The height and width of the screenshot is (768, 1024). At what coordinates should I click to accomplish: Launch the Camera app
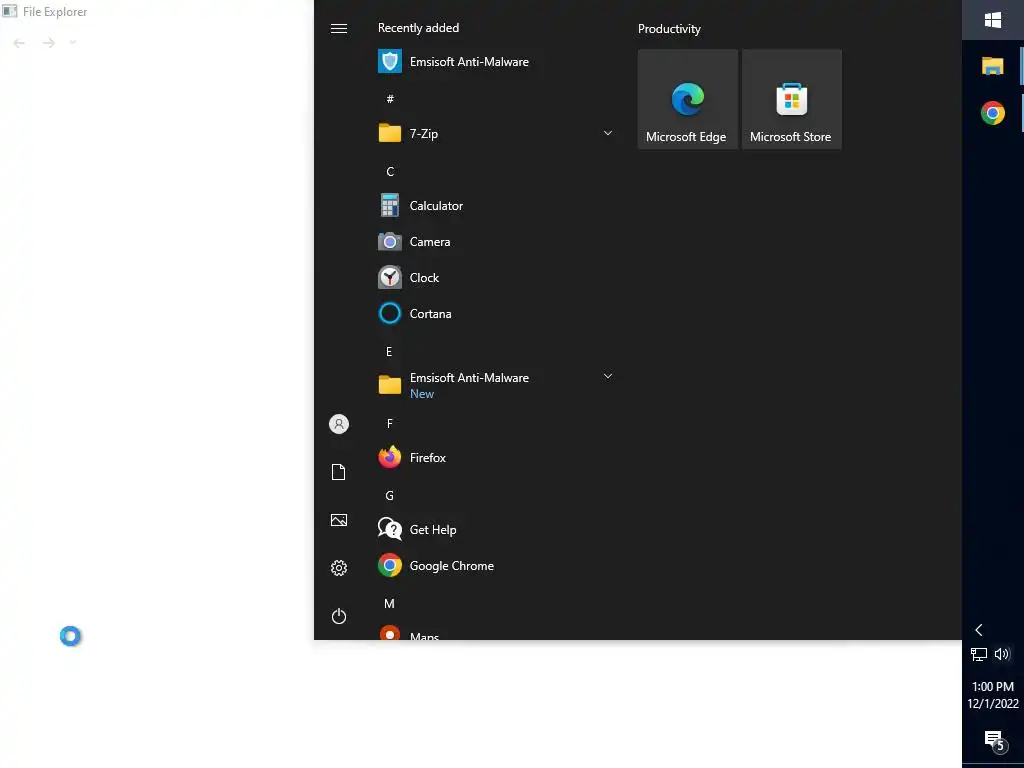click(x=497, y=242)
